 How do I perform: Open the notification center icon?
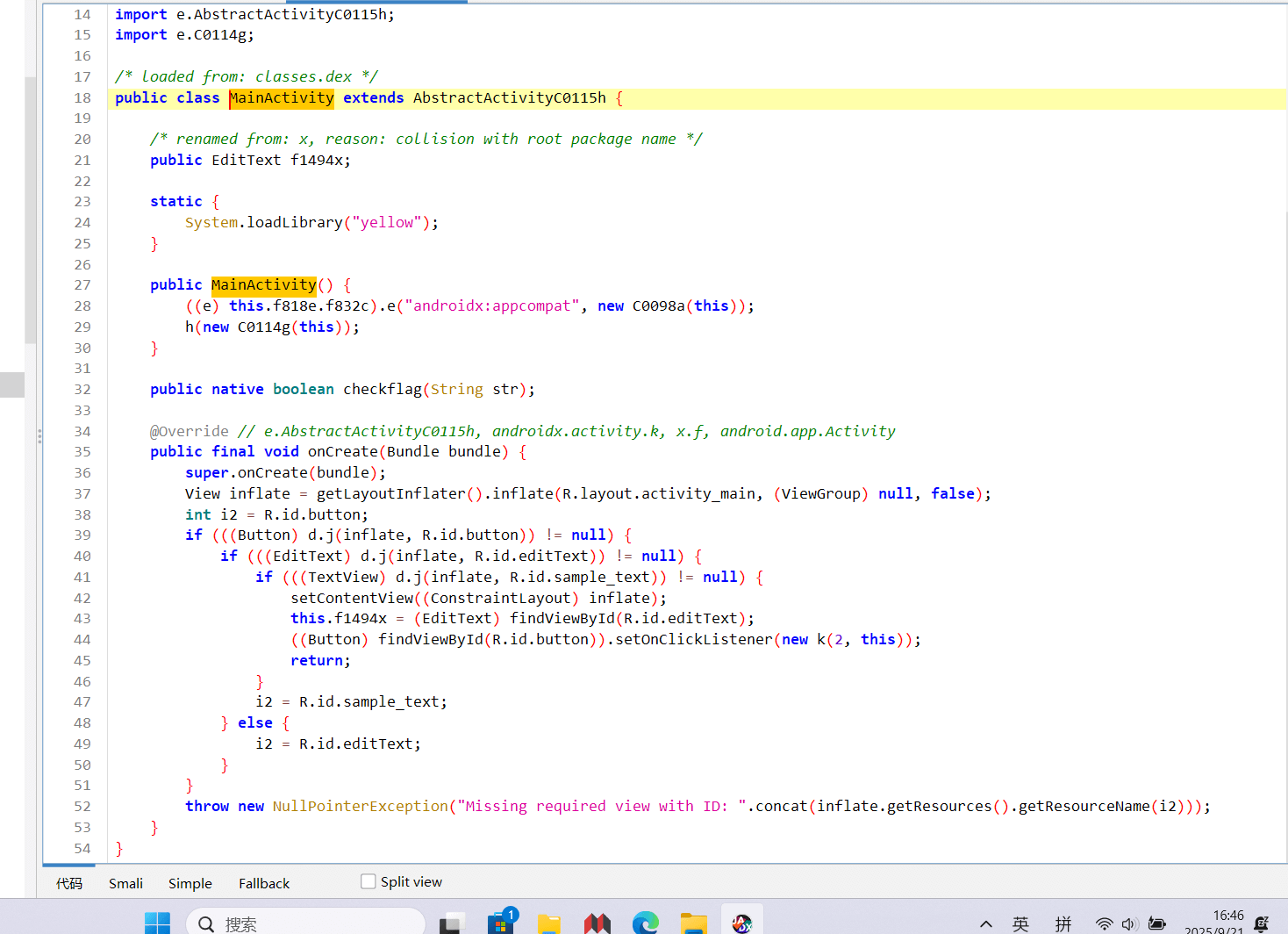click(1262, 923)
